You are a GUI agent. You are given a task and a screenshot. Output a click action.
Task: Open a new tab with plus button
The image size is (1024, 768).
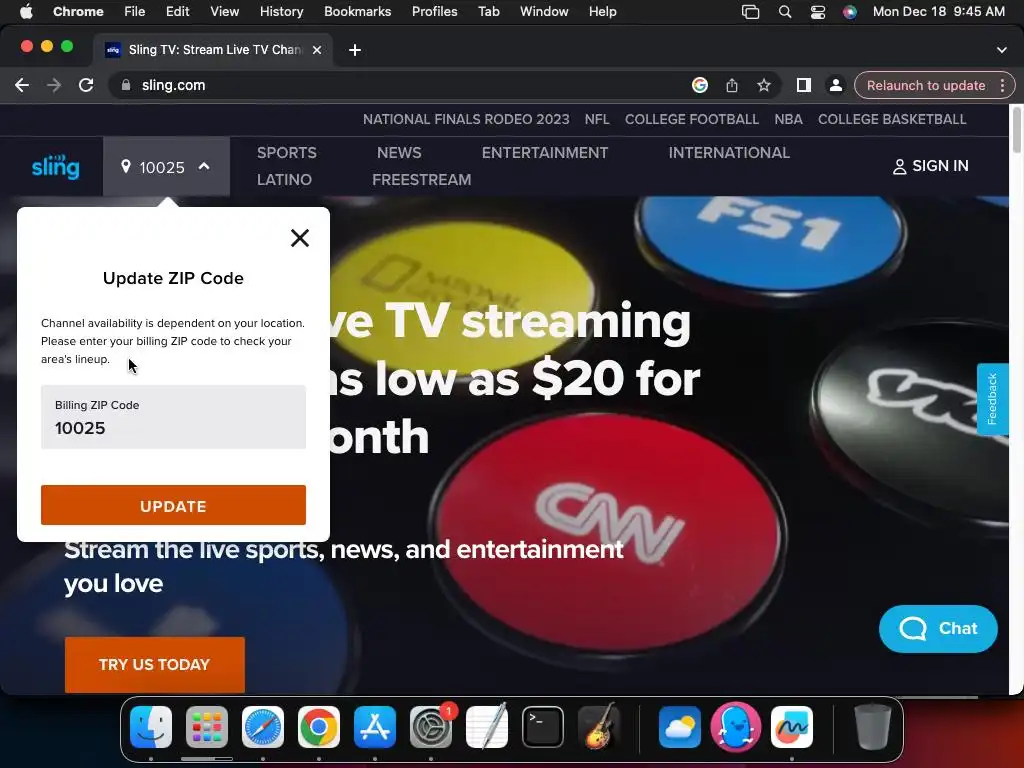pos(355,50)
